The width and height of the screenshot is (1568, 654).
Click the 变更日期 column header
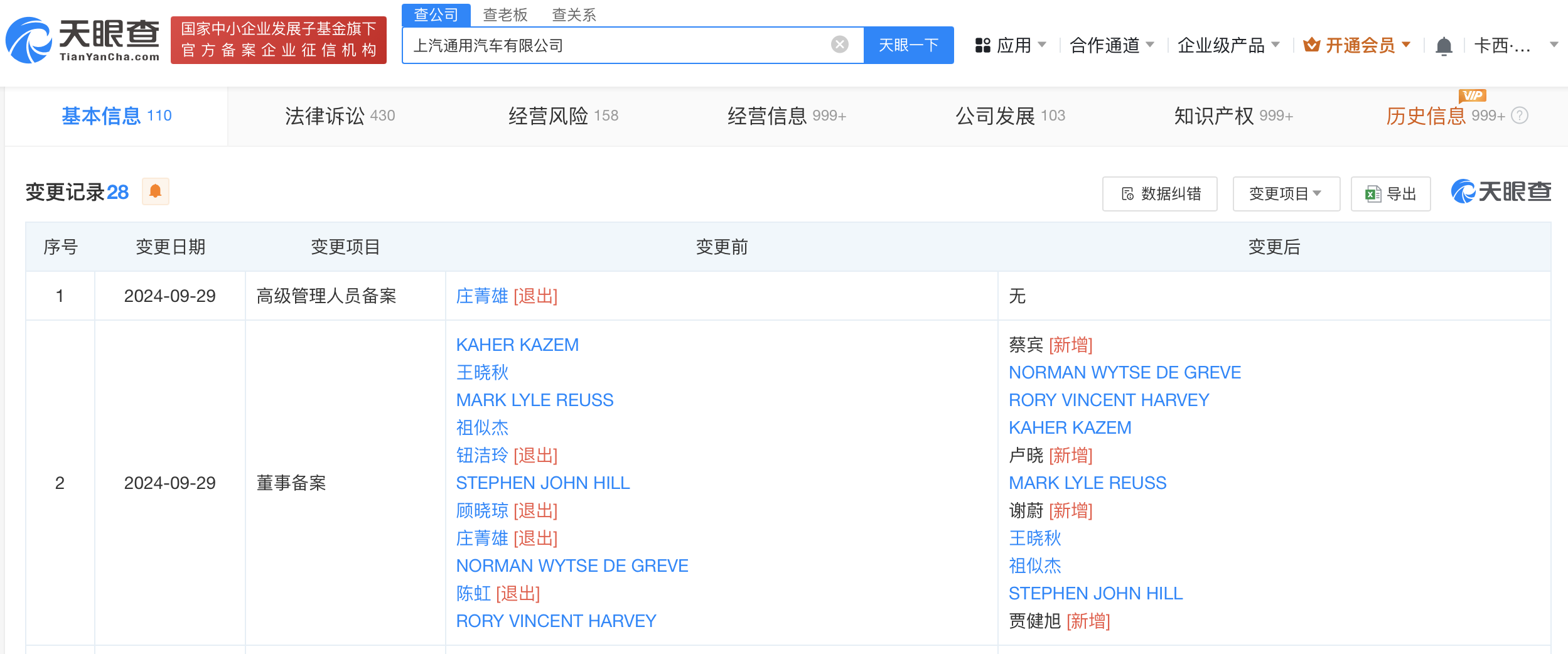[x=170, y=247]
